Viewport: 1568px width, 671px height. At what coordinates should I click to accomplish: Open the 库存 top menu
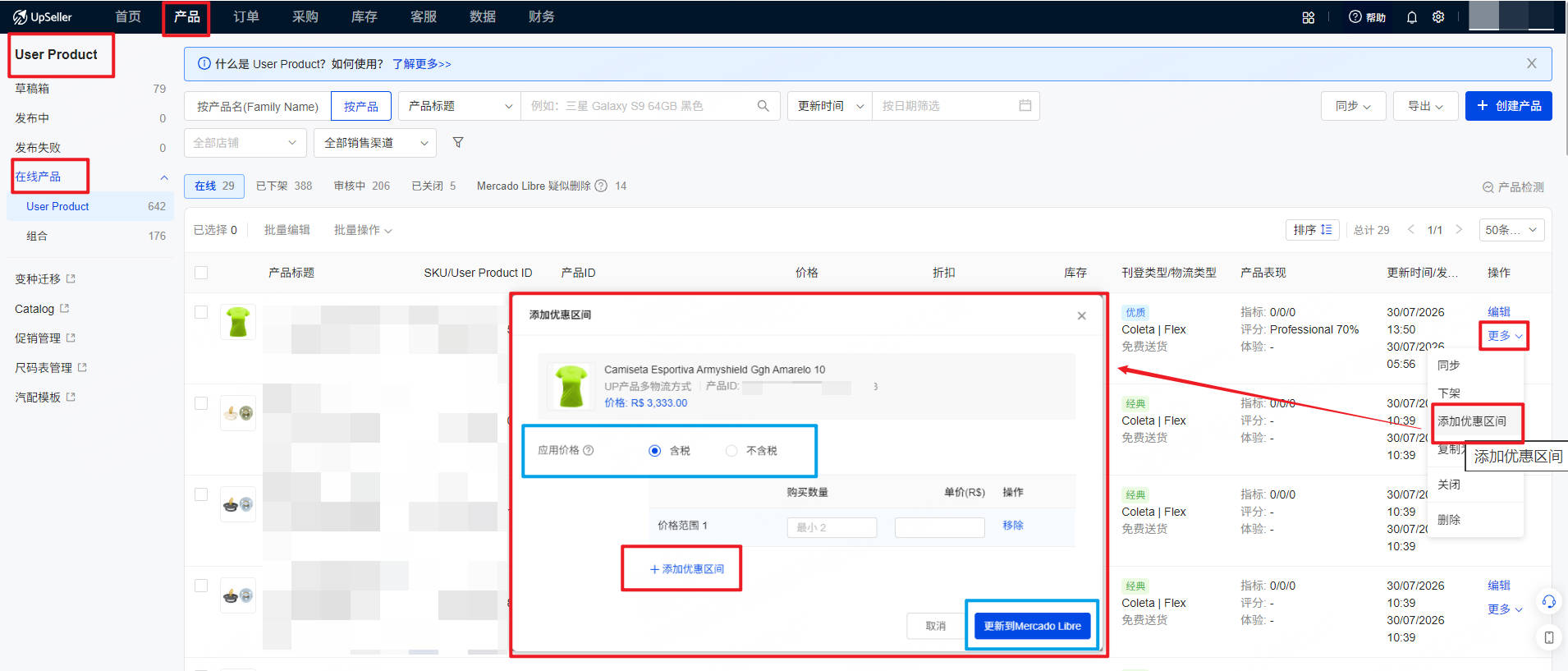(x=364, y=17)
